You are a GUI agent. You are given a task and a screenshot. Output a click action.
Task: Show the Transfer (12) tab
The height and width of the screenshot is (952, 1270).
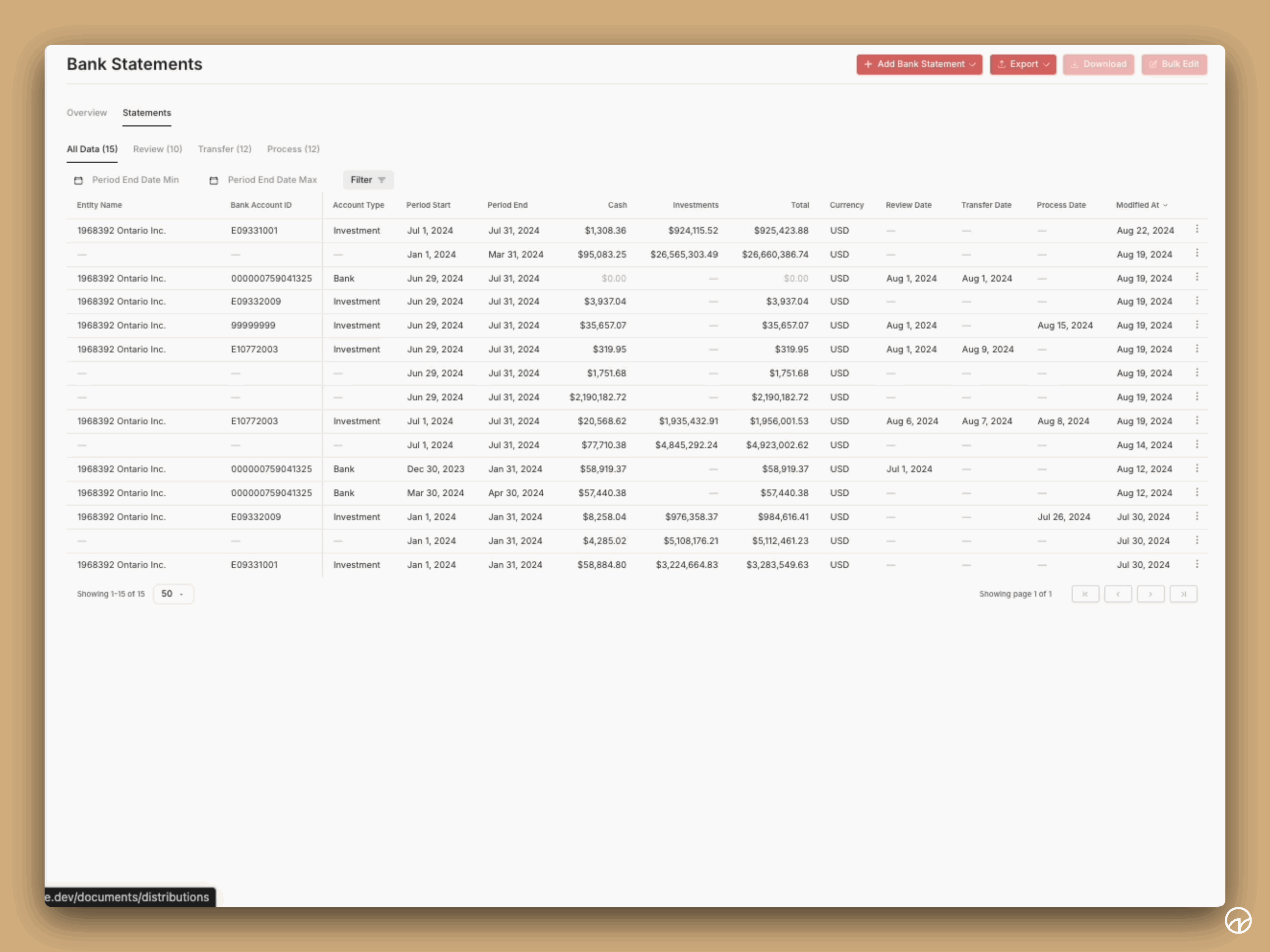pyautogui.click(x=225, y=149)
